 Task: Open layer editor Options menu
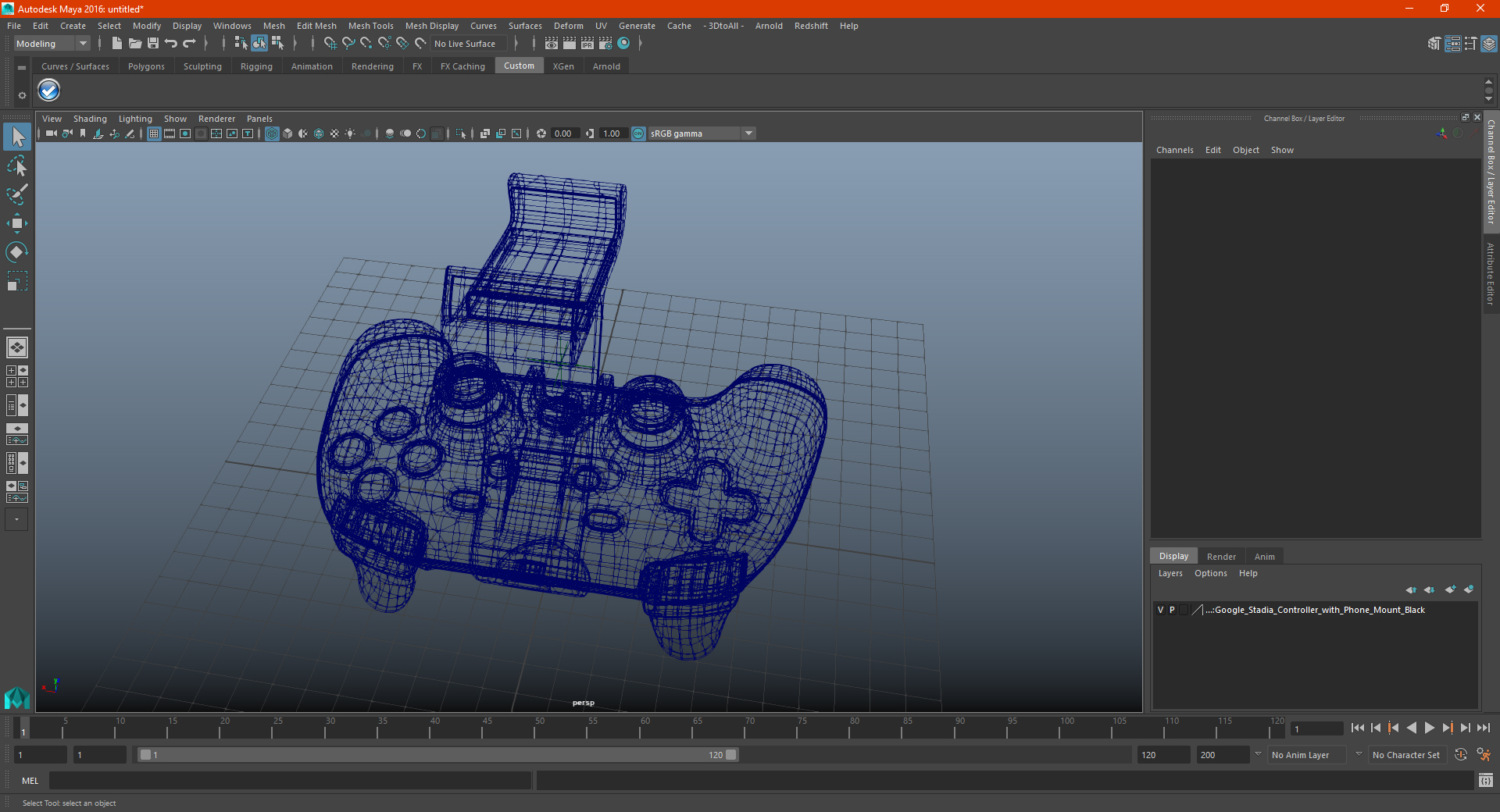click(1210, 573)
